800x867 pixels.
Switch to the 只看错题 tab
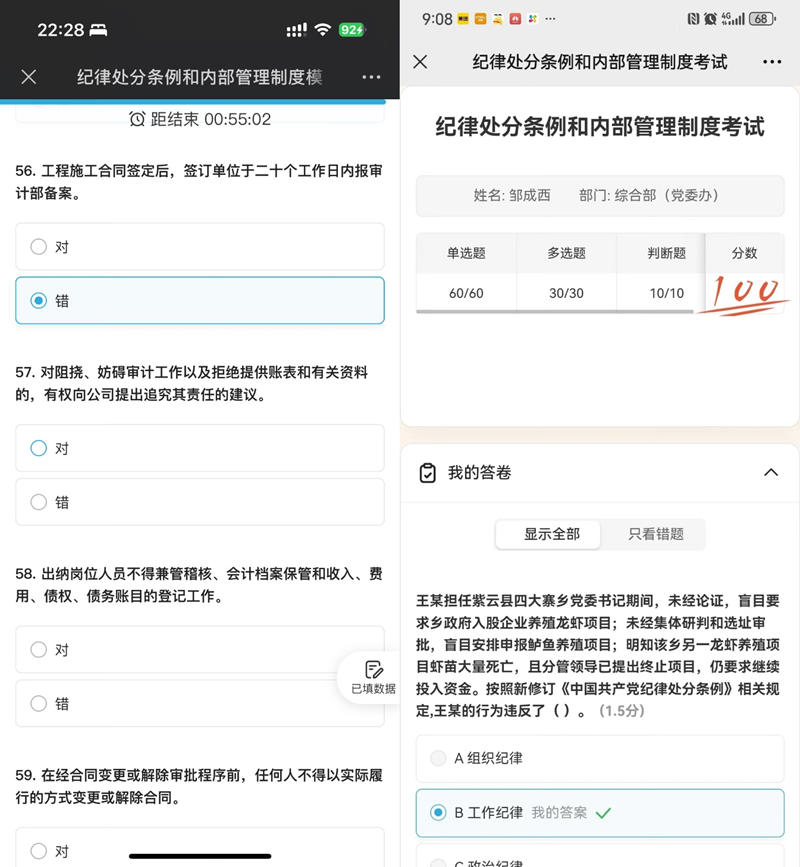[656, 534]
